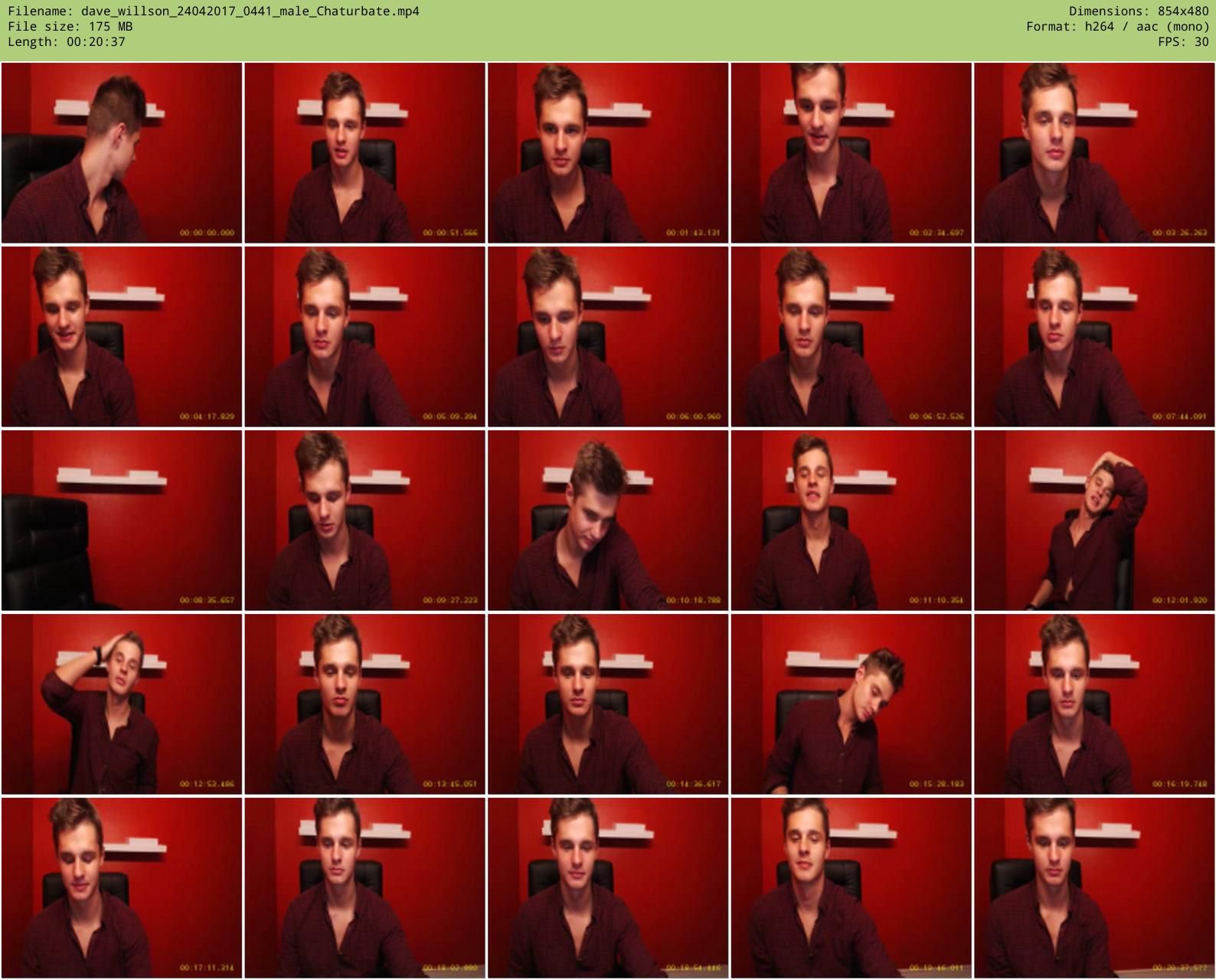Click the 'File size: 175 MB' line

click(x=70, y=27)
